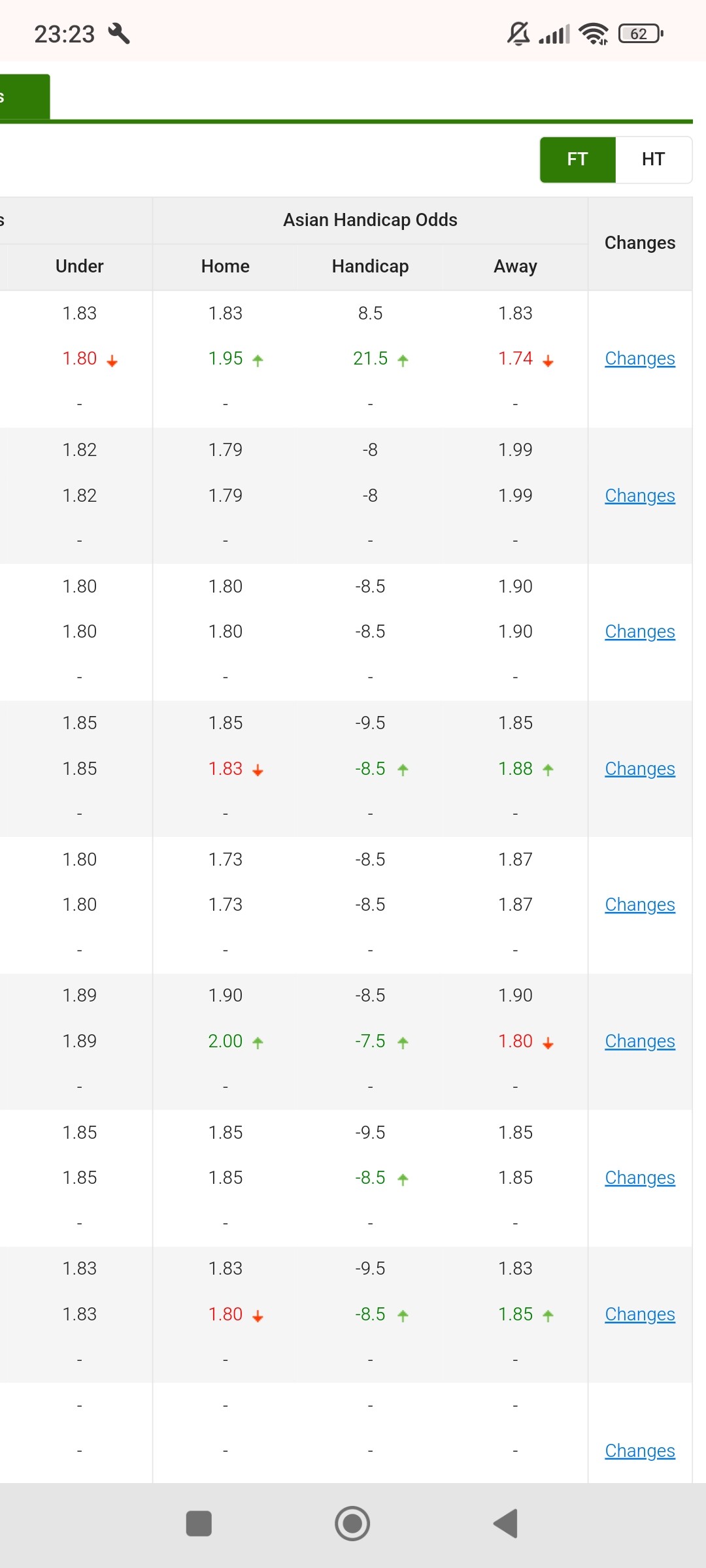Tap the battery indicator showing 62

coord(641,33)
